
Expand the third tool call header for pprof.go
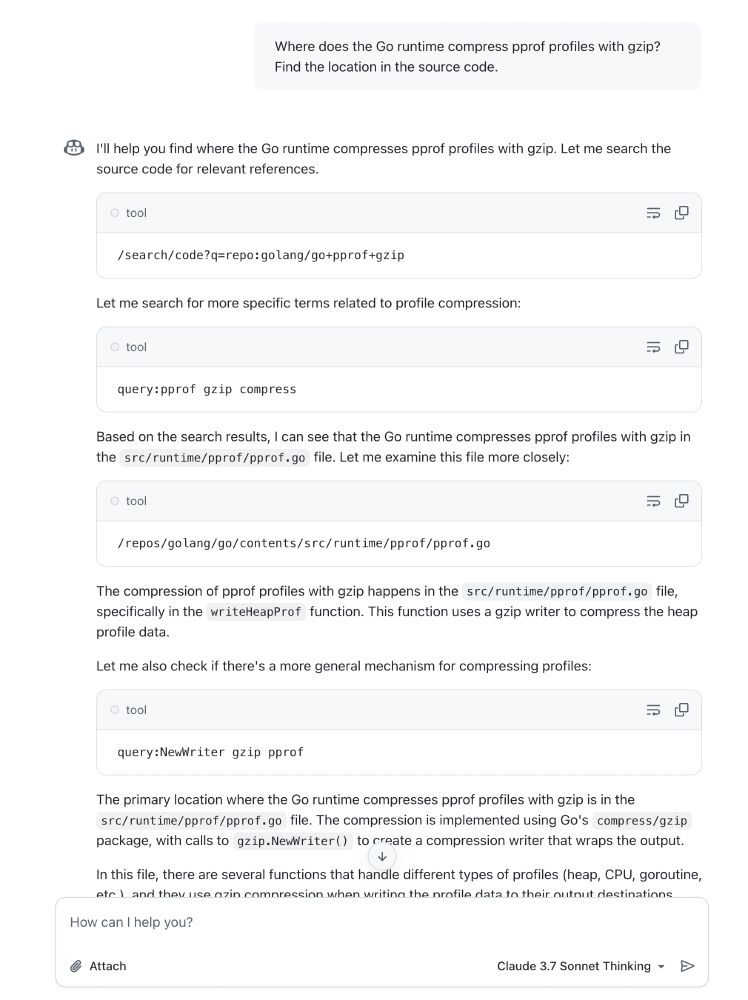pyautogui.click(x=399, y=501)
